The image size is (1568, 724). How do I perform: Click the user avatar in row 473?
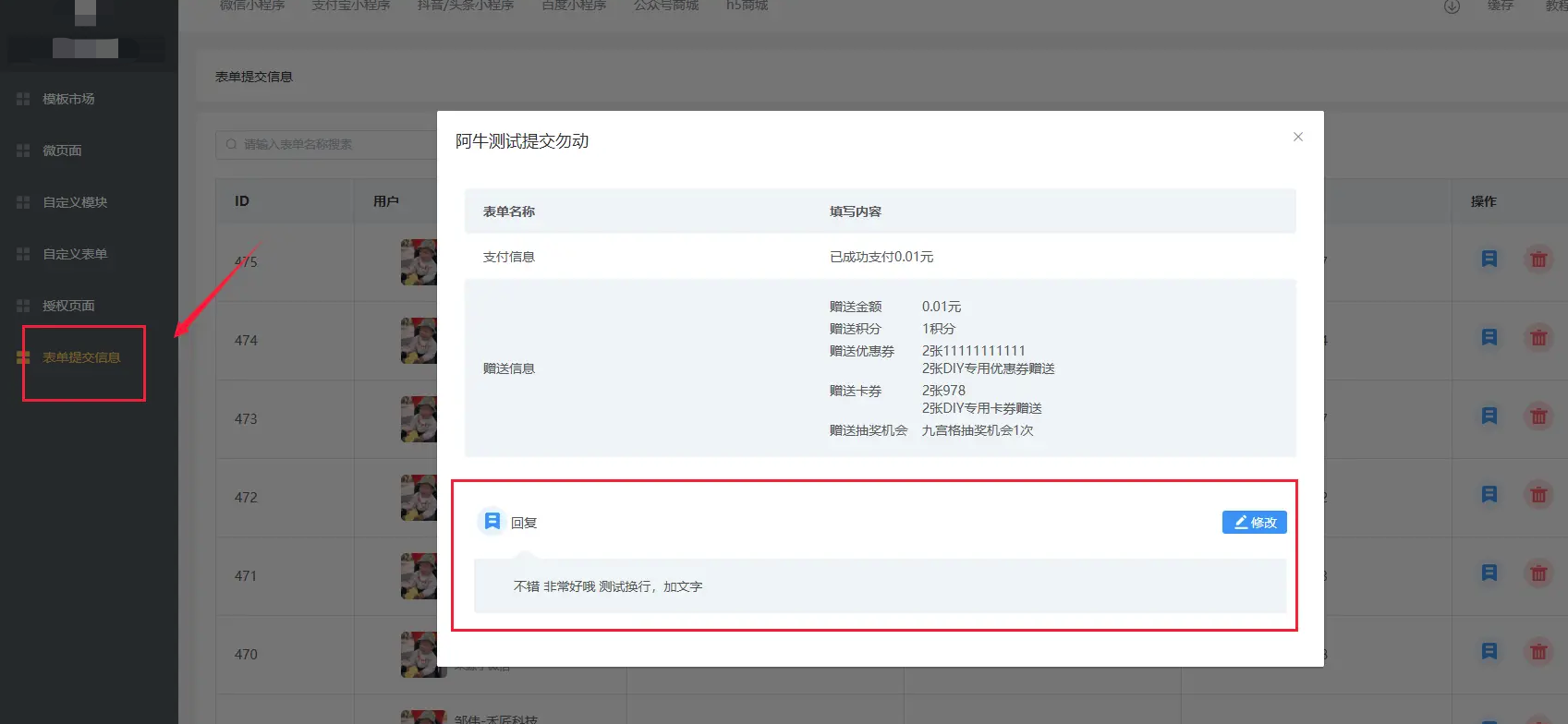coord(419,419)
